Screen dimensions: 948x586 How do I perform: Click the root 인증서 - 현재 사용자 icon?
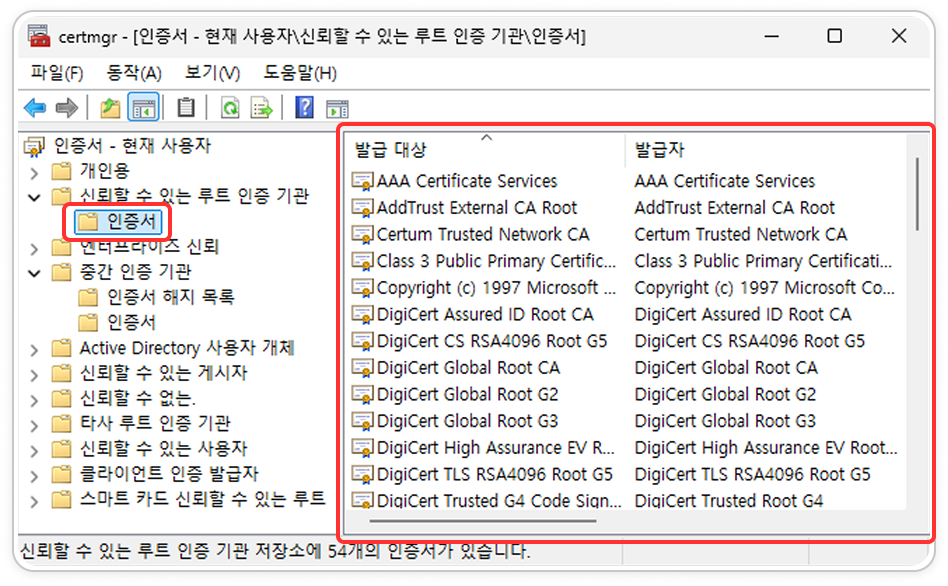[x=34, y=146]
